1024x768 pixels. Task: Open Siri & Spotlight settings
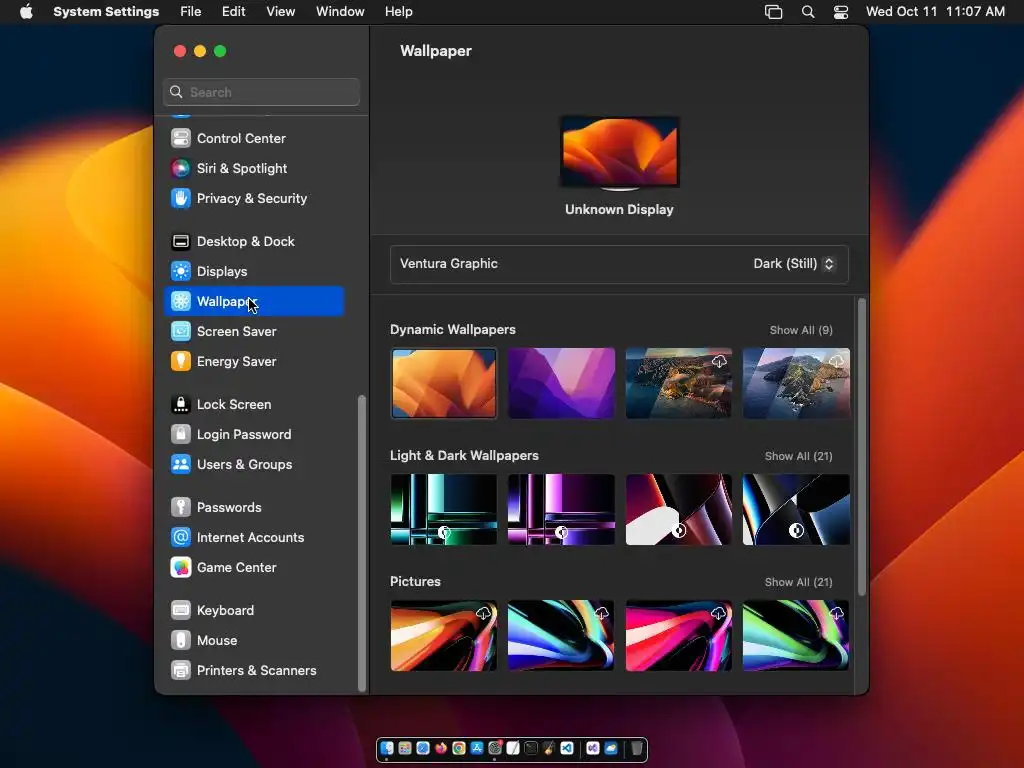[x=254, y=168]
